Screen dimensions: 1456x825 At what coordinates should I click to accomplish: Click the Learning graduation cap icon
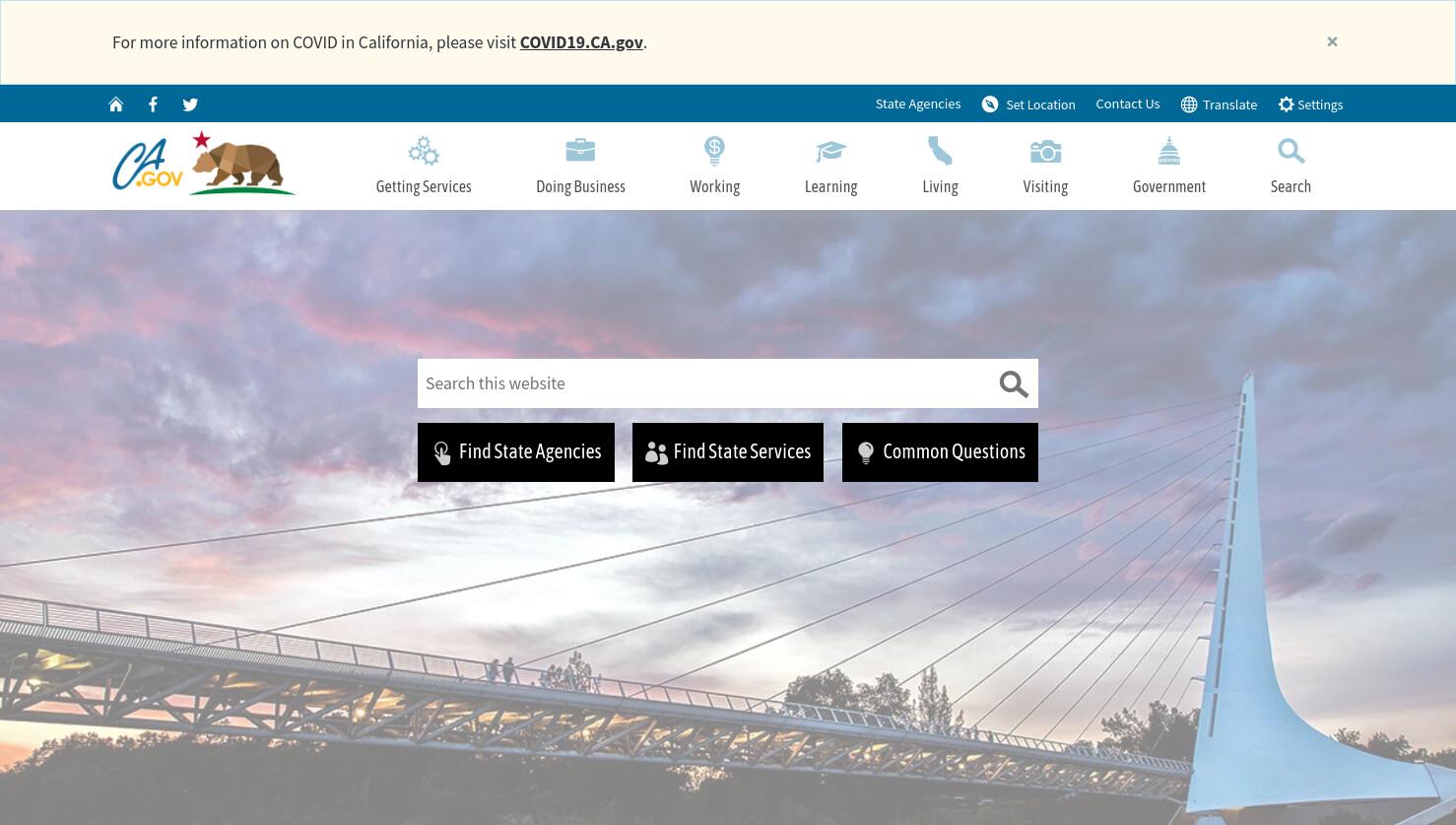(x=830, y=151)
